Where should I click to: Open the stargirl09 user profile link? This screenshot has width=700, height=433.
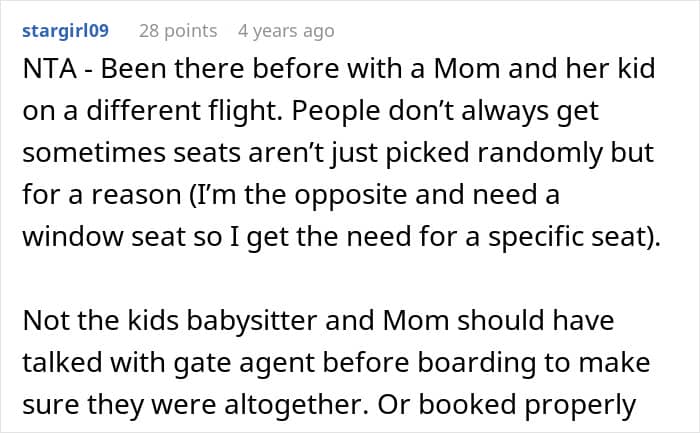coord(66,31)
